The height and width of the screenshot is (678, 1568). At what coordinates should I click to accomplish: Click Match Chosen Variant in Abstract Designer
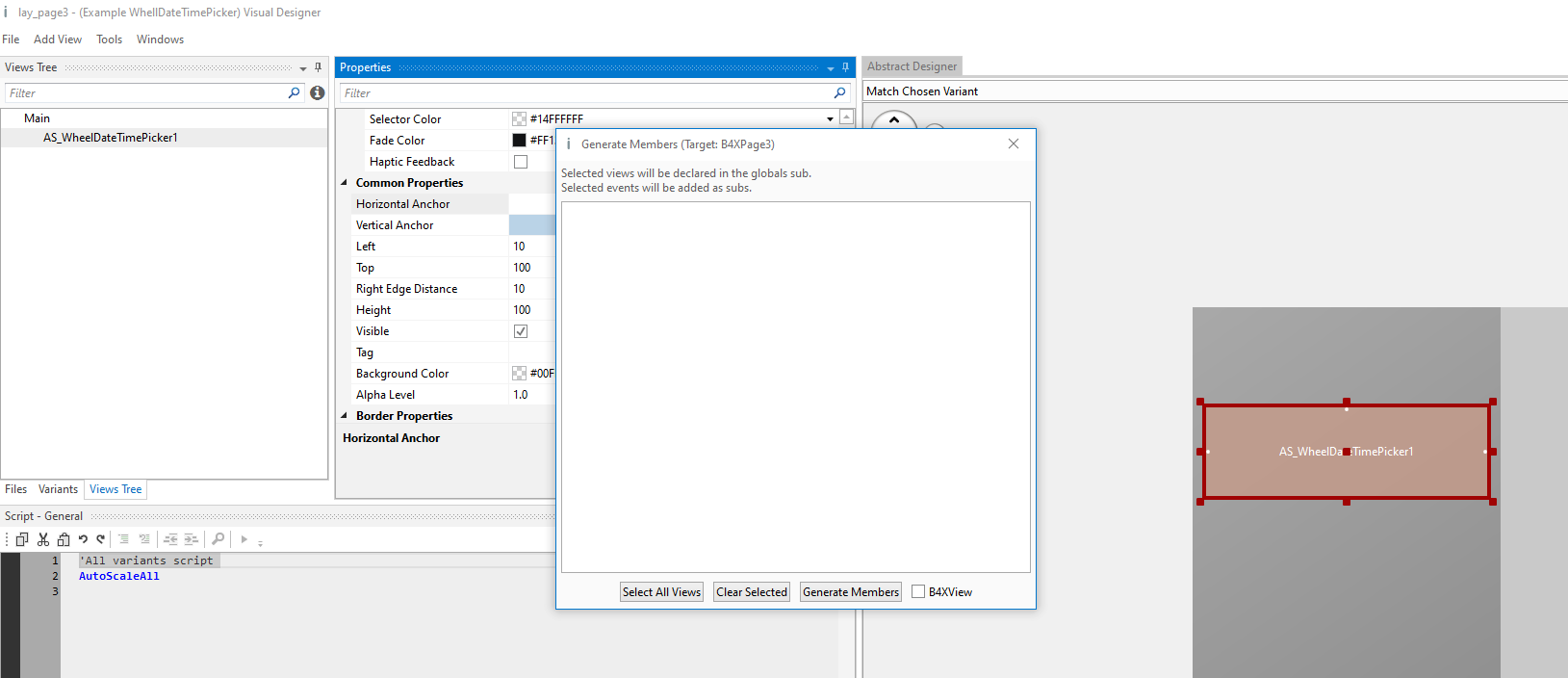[922, 91]
